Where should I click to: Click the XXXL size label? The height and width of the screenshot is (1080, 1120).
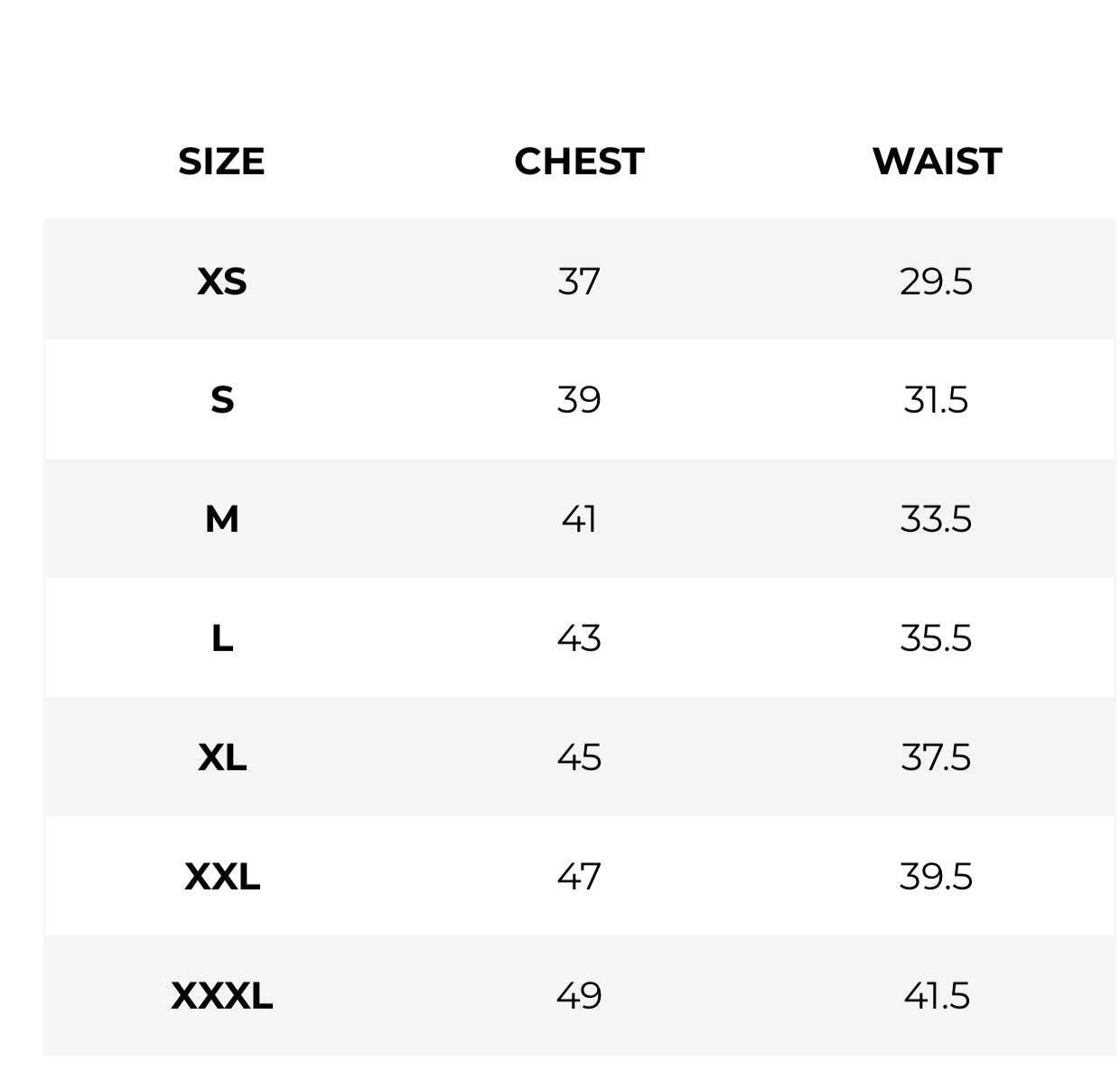[222, 996]
